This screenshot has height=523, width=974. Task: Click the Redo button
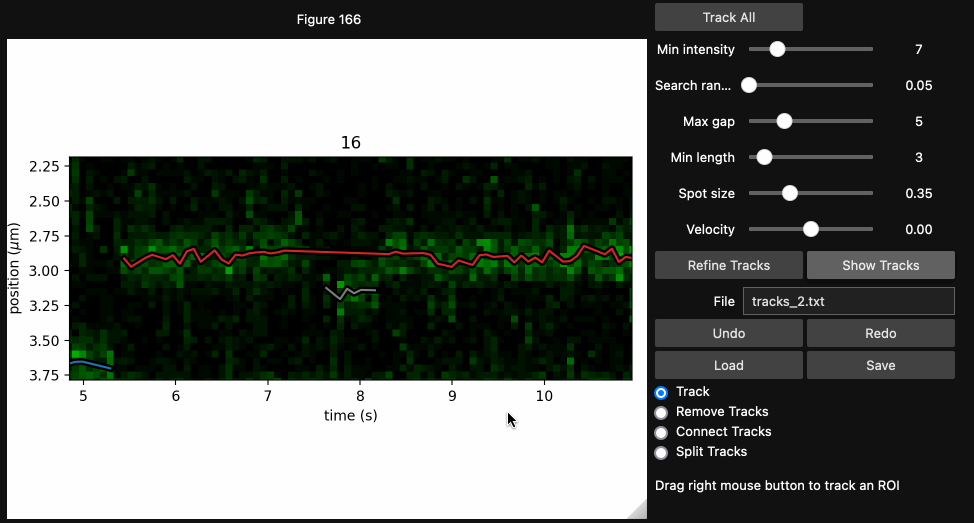(881, 334)
